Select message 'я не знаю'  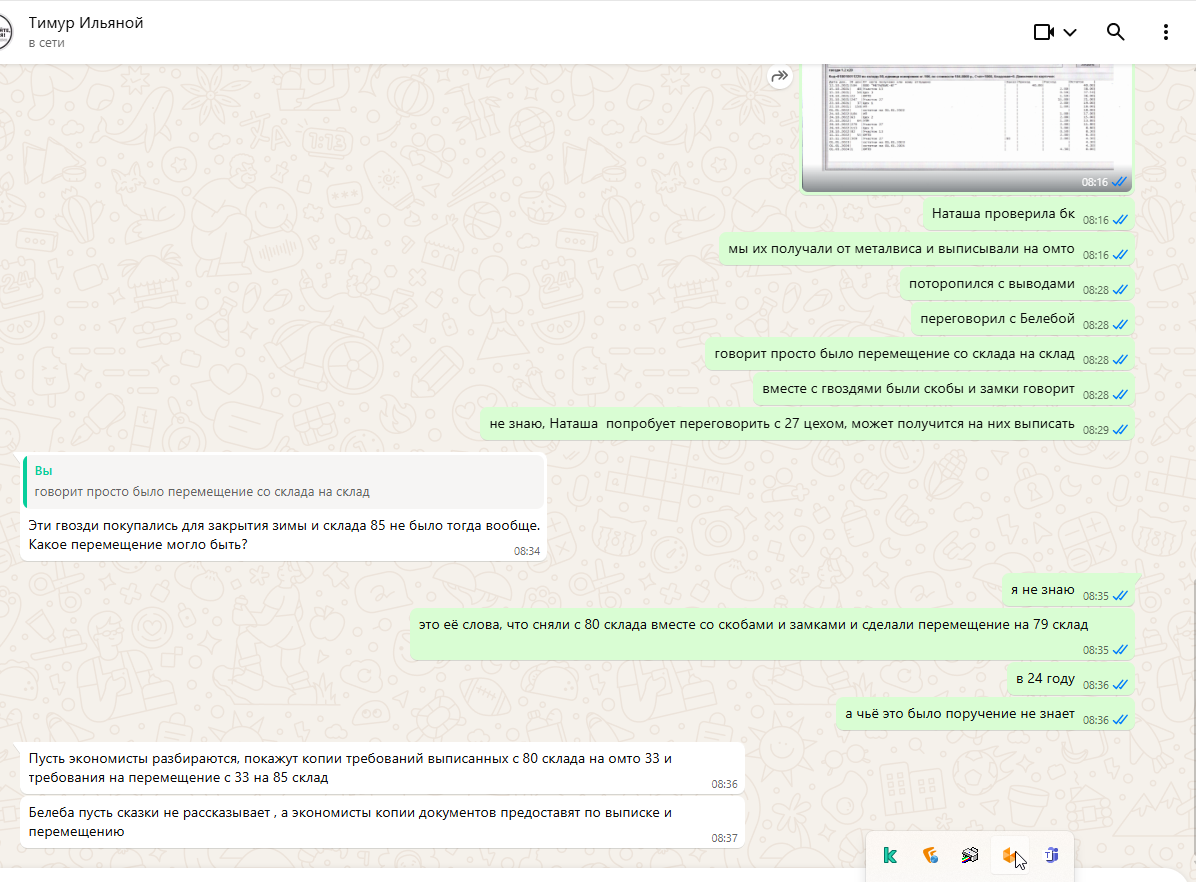(x=1067, y=591)
